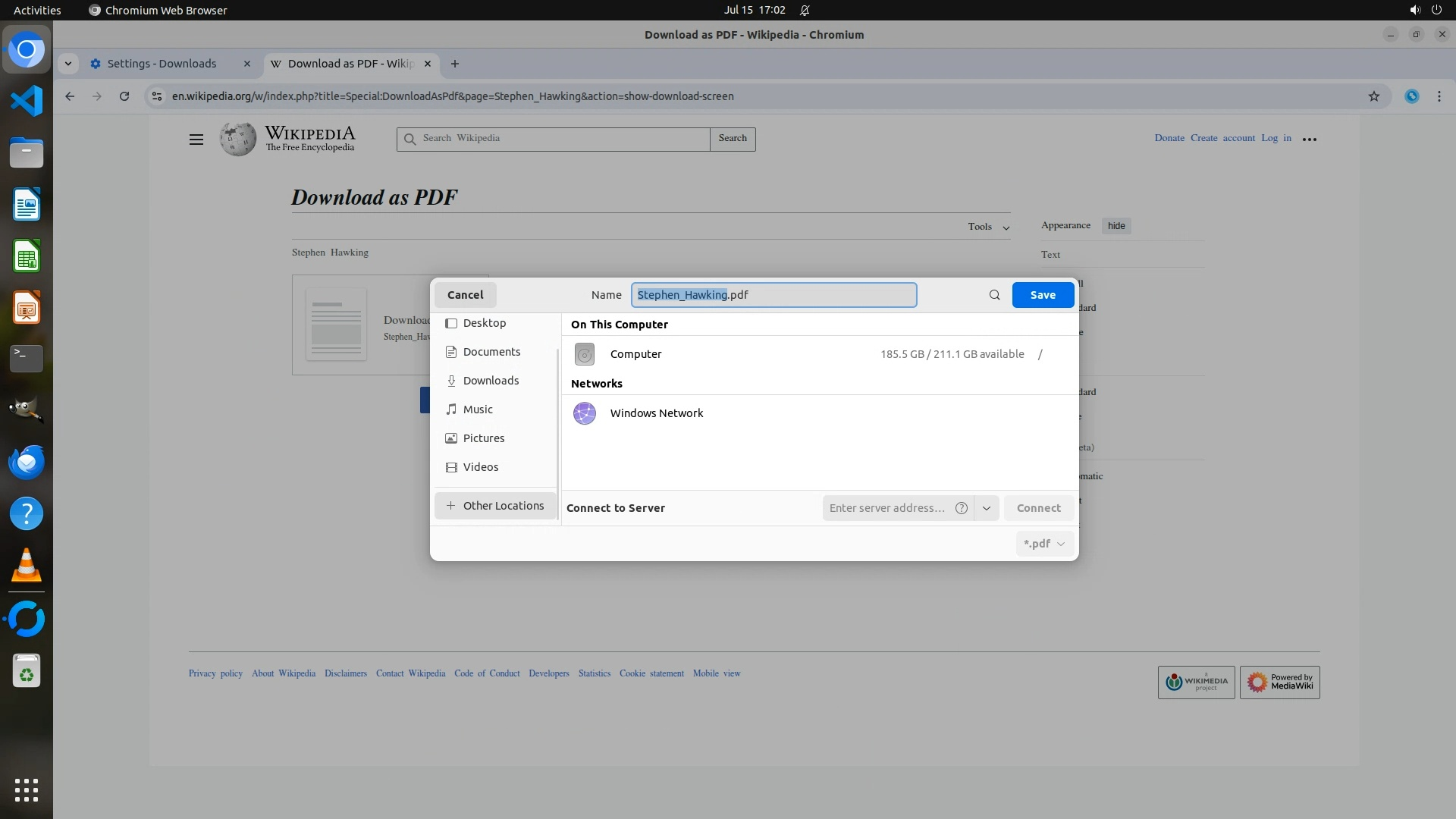
Task: Open the *.pdf file type dropdown
Action: [1044, 544]
